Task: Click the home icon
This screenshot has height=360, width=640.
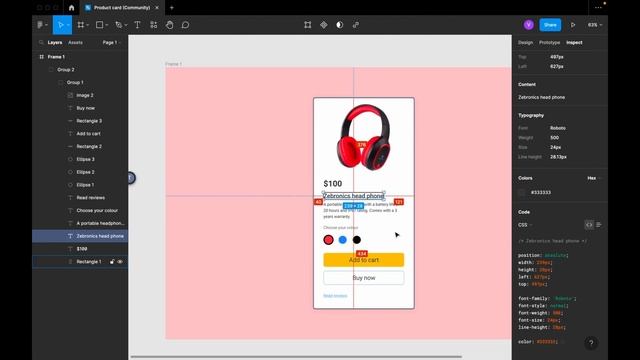Action: 71,8
